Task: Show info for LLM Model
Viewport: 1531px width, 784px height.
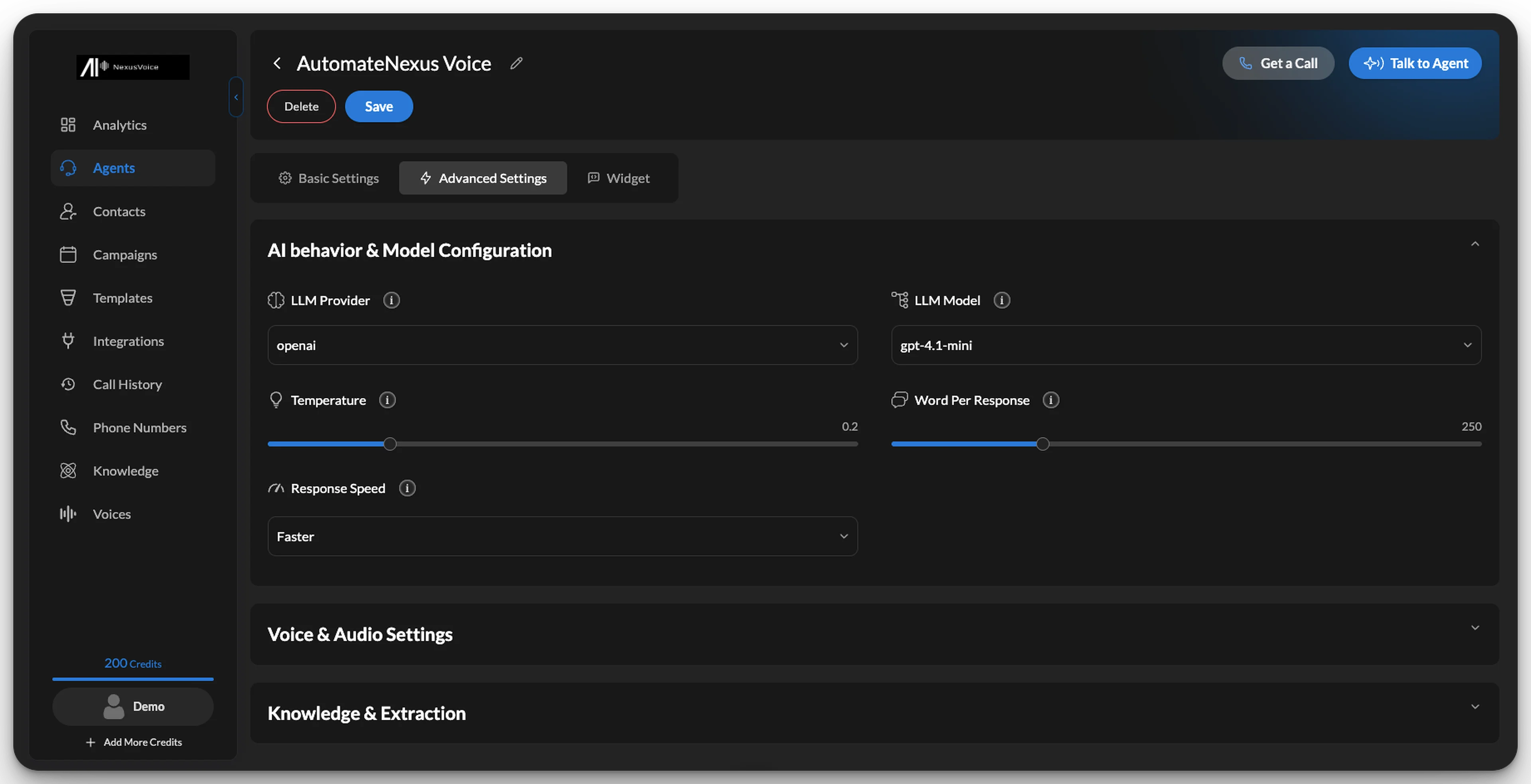Action: (x=1002, y=301)
